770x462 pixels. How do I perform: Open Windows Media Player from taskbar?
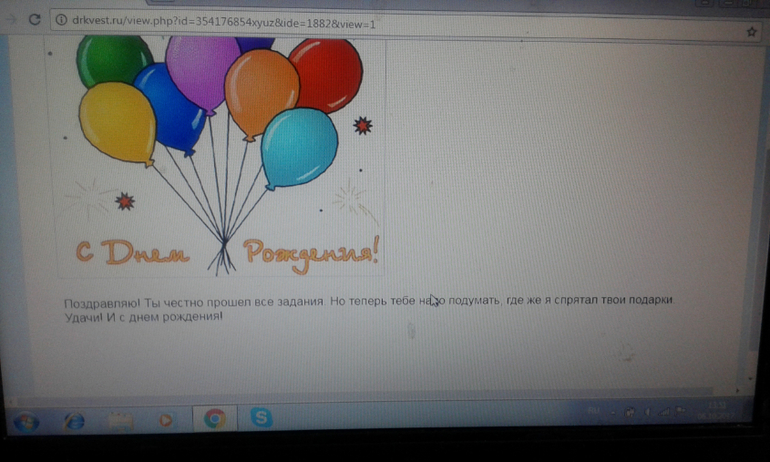[x=166, y=420]
